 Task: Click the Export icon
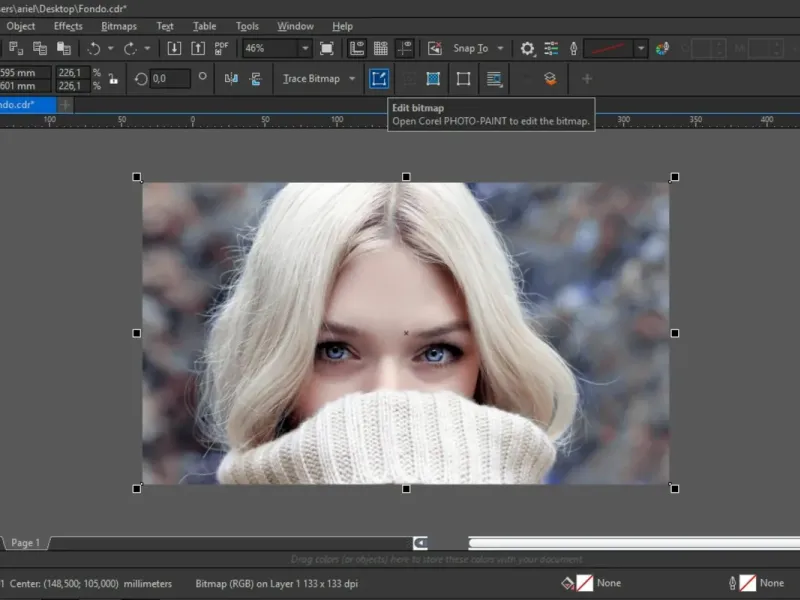coord(197,48)
